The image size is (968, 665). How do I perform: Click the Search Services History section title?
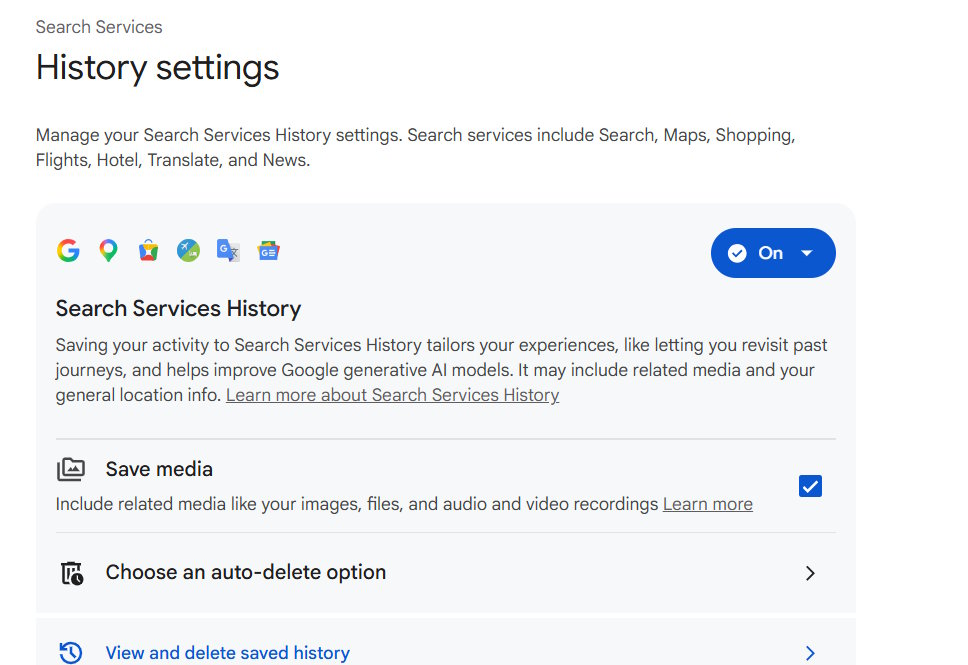(178, 308)
